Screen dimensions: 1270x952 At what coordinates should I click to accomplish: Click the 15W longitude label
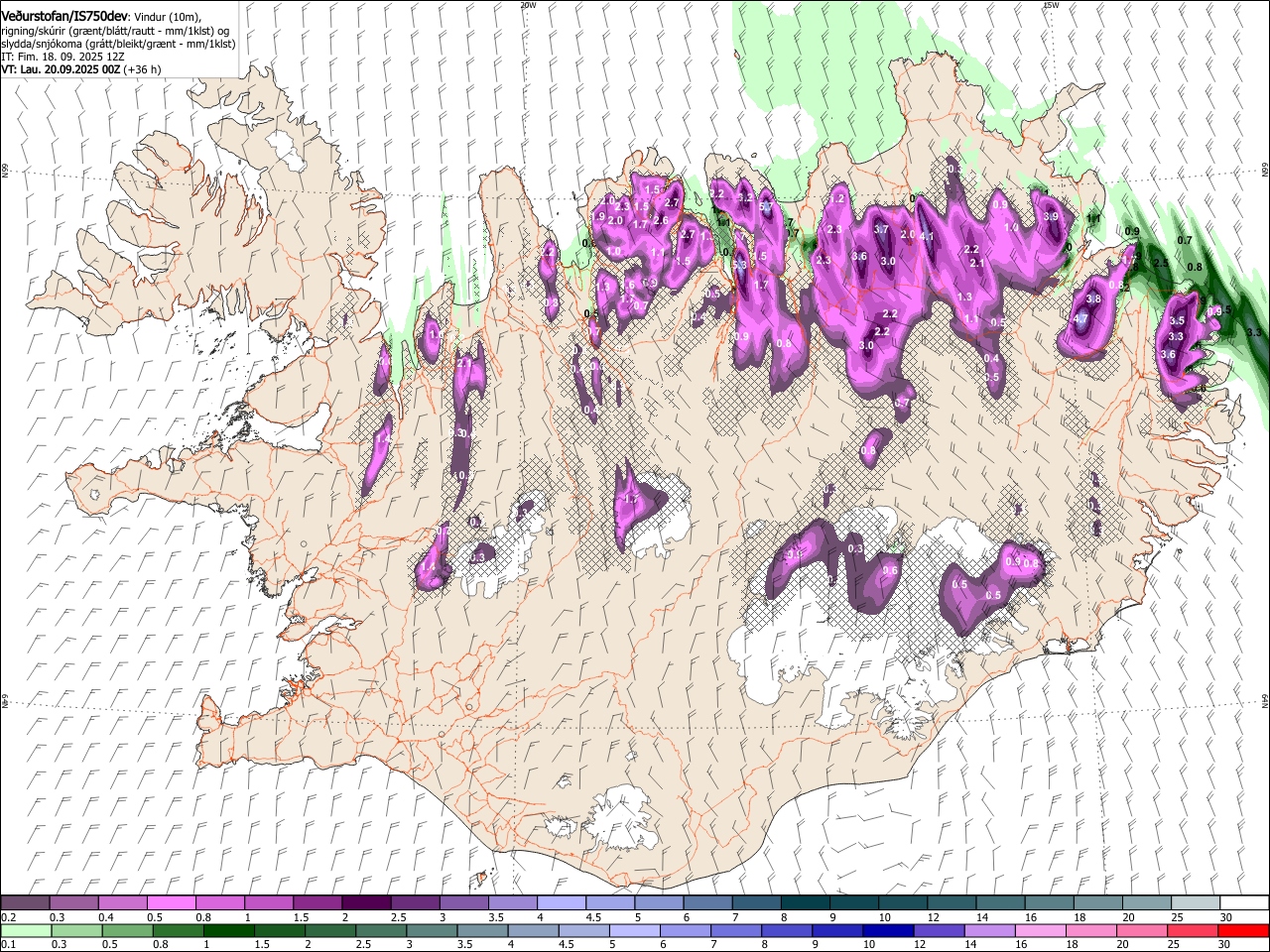click(x=1051, y=5)
